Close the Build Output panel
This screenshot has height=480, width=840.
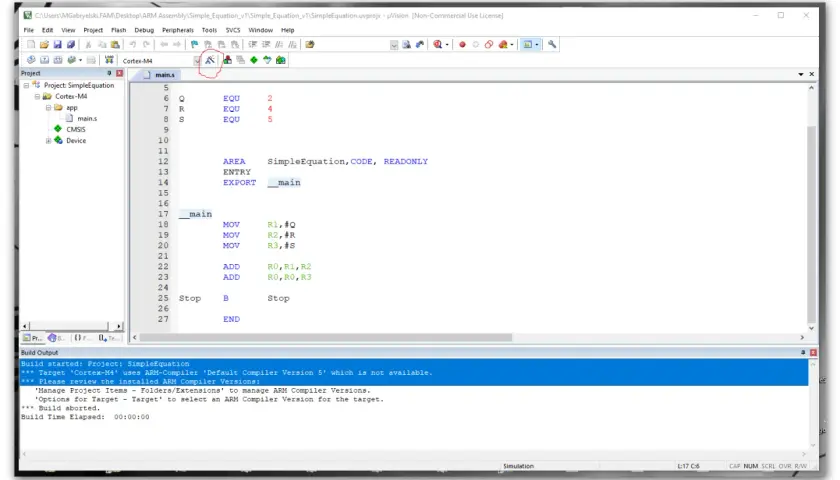[813, 352]
